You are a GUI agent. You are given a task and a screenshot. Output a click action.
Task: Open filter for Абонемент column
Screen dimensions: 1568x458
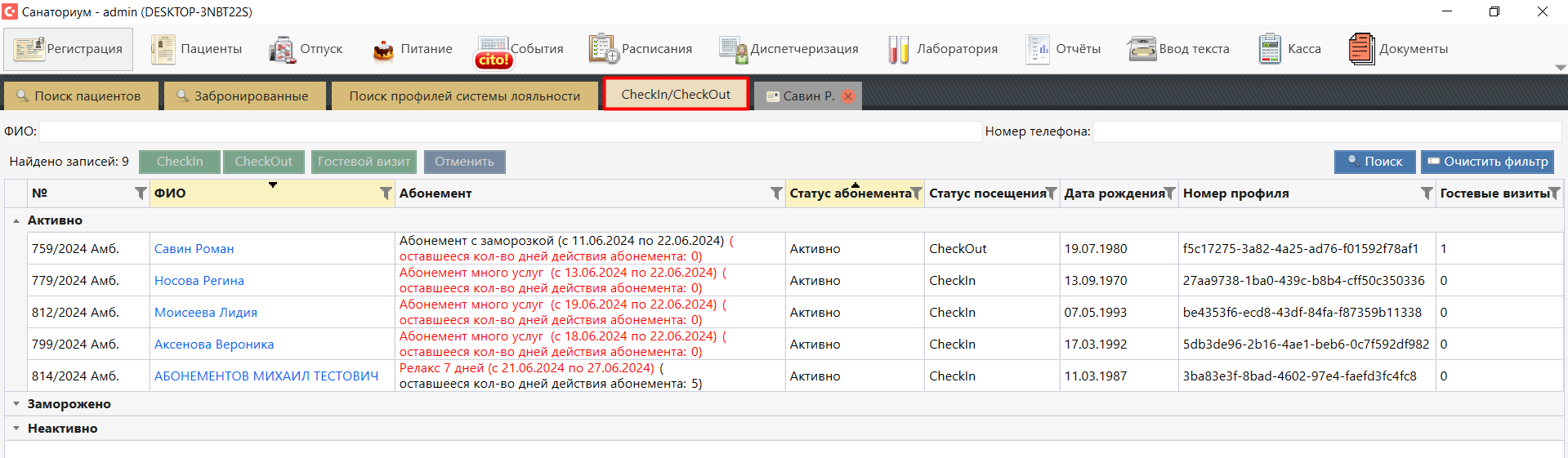pyautogui.click(x=776, y=193)
